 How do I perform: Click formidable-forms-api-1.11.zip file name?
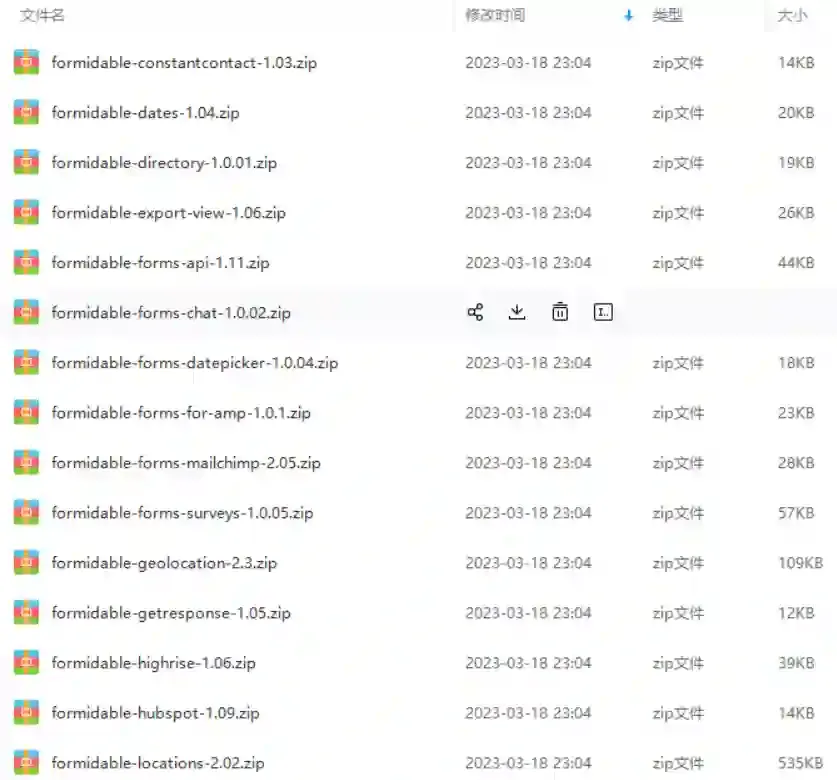(x=160, y=263)
